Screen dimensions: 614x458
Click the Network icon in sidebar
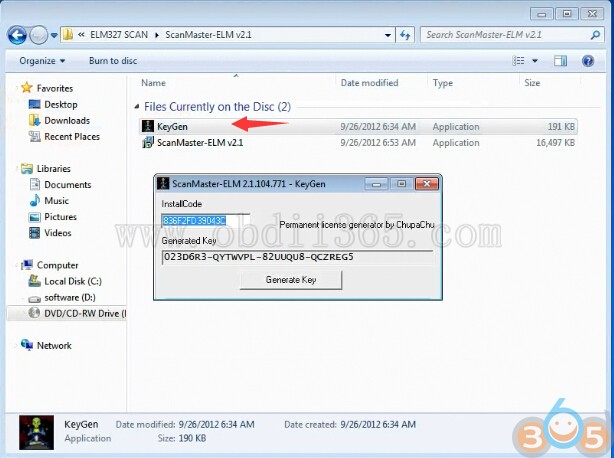click(27, 344)
